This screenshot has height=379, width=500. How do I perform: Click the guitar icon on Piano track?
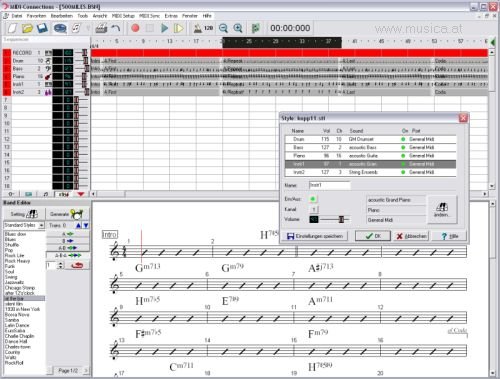(x=48, y=76)
